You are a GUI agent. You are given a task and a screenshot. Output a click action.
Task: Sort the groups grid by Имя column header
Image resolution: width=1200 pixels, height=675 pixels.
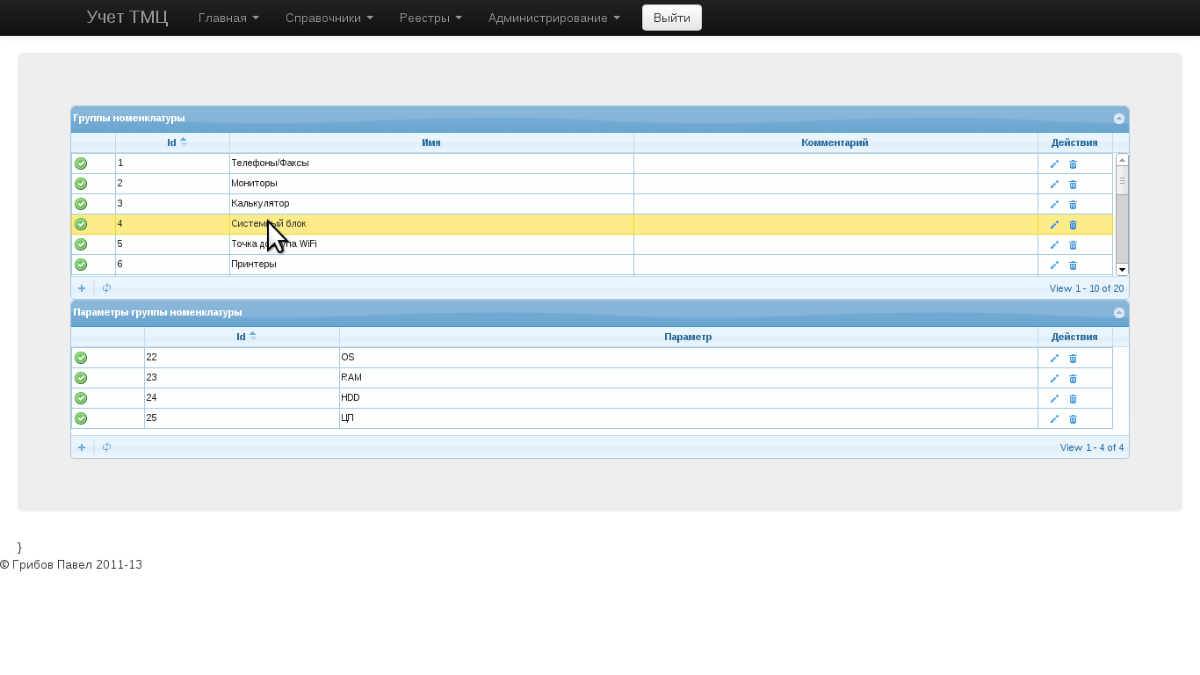(431, 143)
